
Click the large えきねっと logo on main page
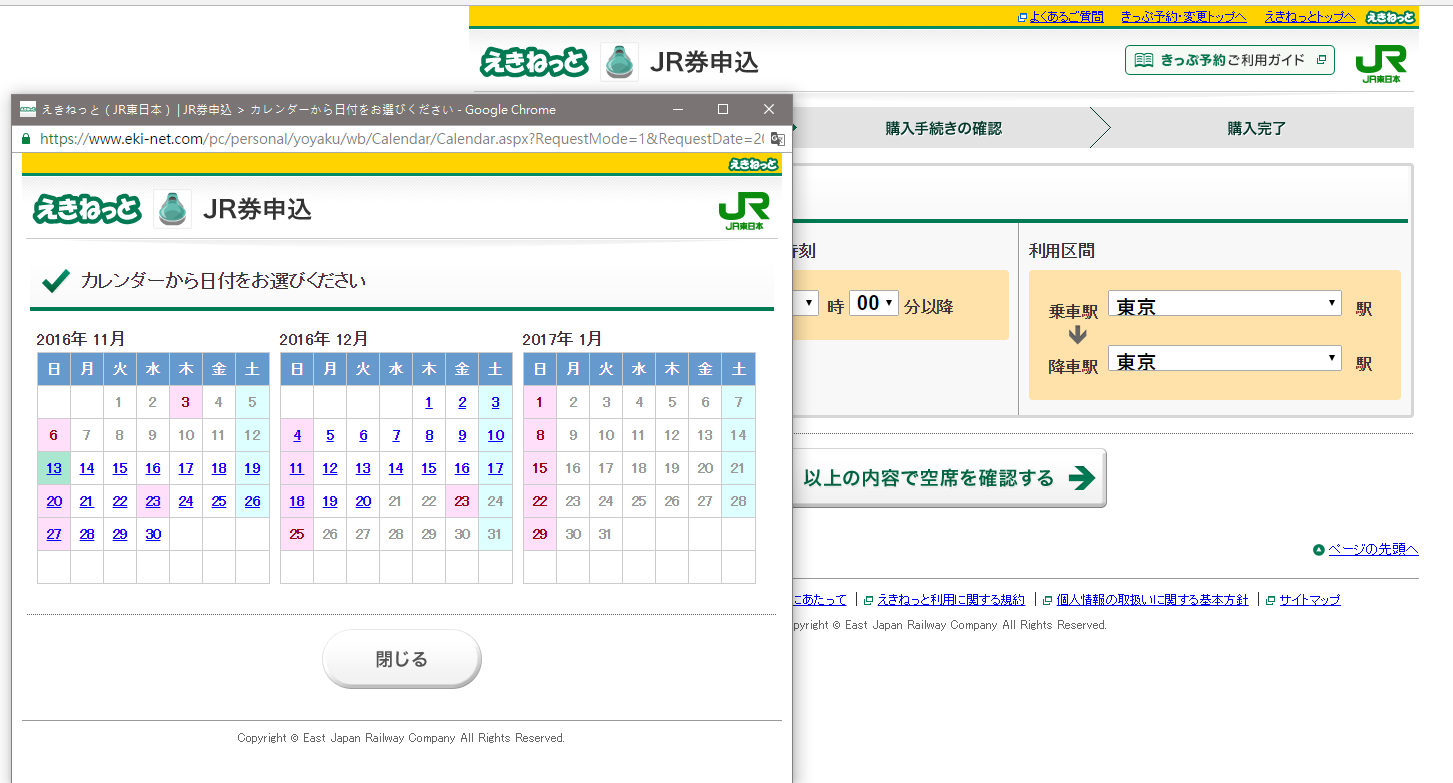[535, 62]
